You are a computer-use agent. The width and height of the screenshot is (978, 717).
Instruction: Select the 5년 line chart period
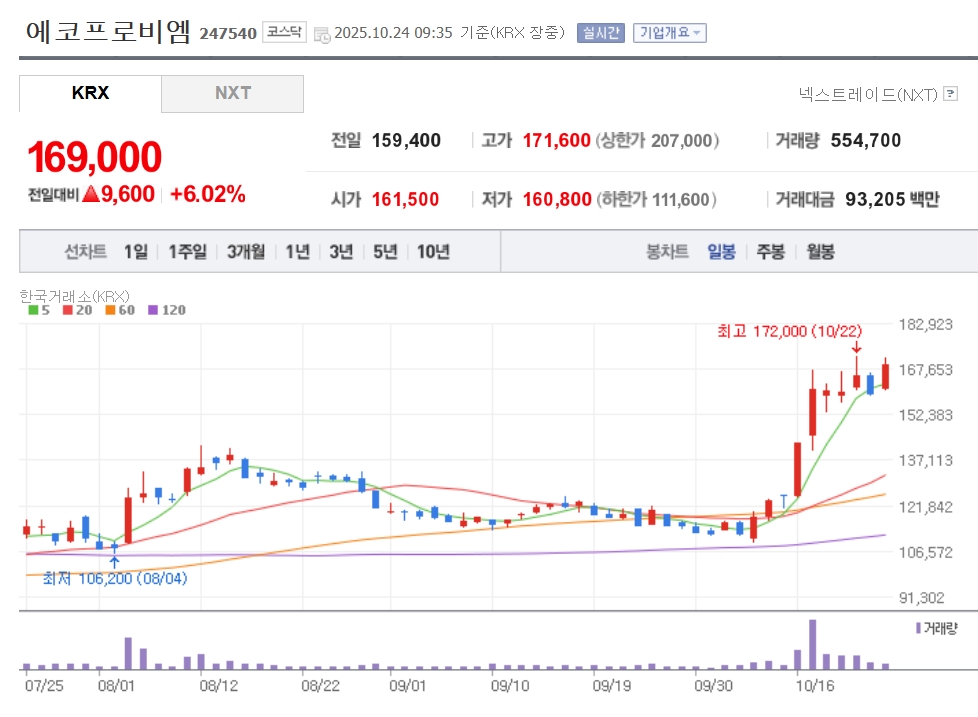(x=385, y=252)
